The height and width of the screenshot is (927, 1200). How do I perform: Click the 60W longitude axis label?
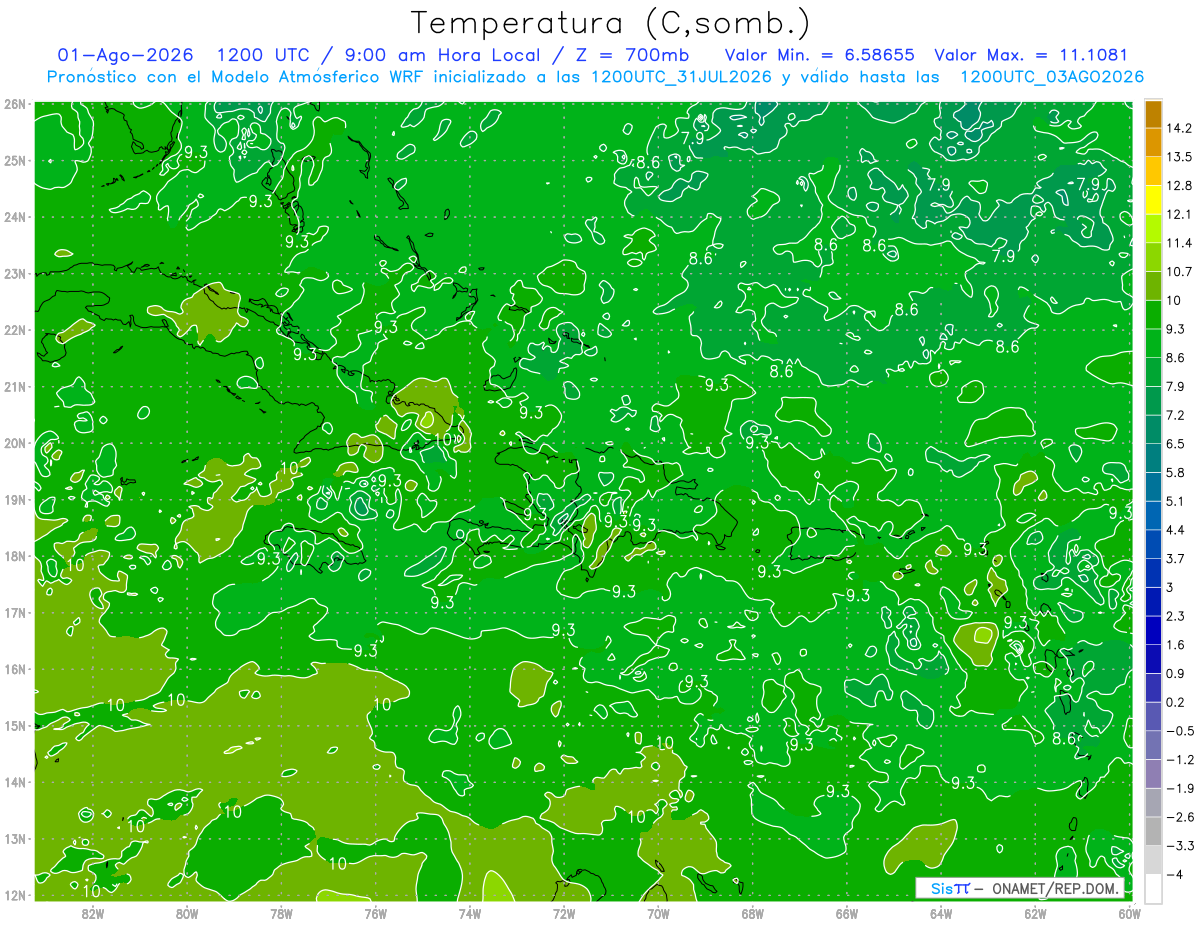click(1130, 913)
